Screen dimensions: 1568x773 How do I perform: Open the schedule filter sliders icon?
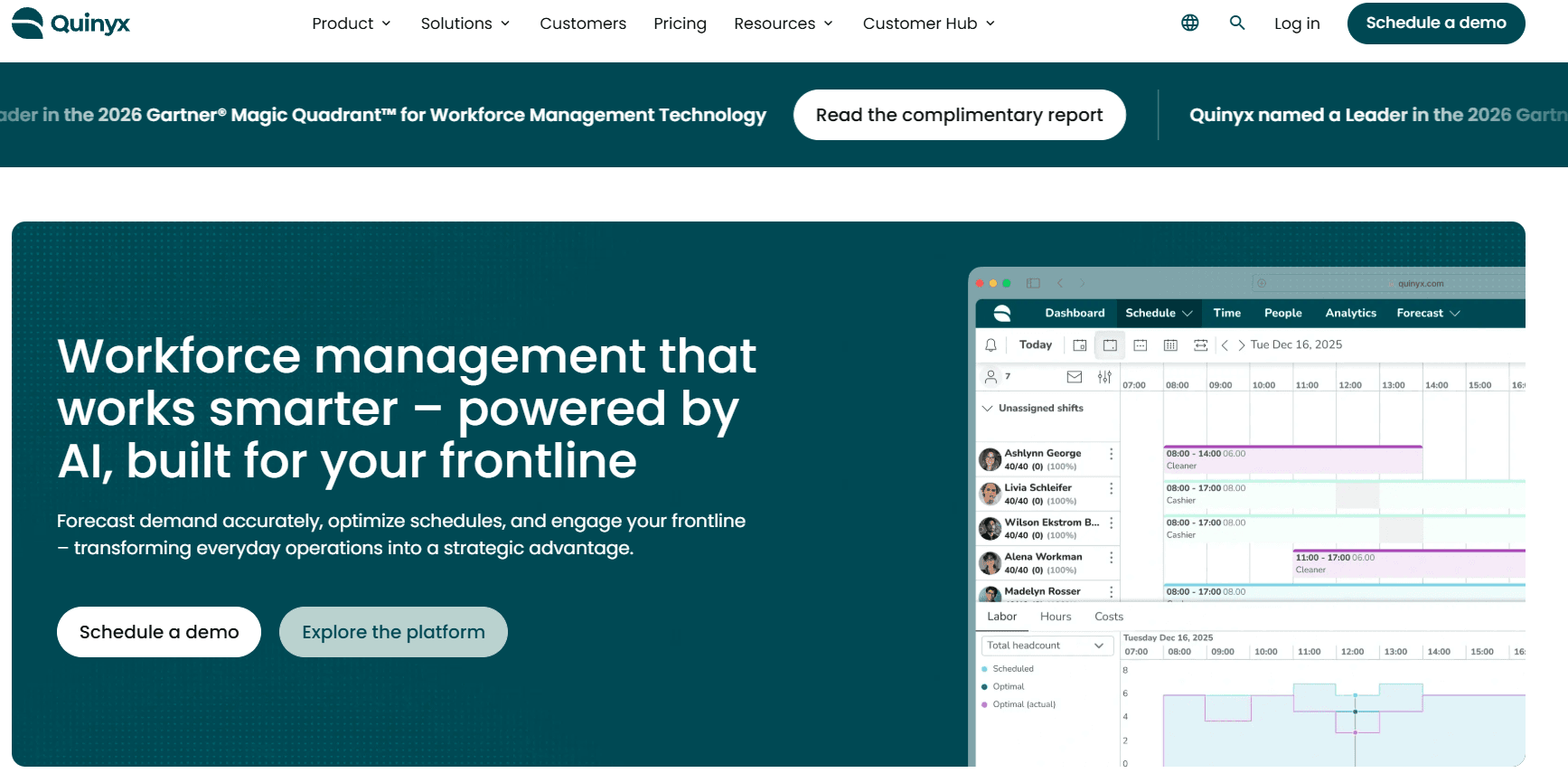tap(1104, 377)
